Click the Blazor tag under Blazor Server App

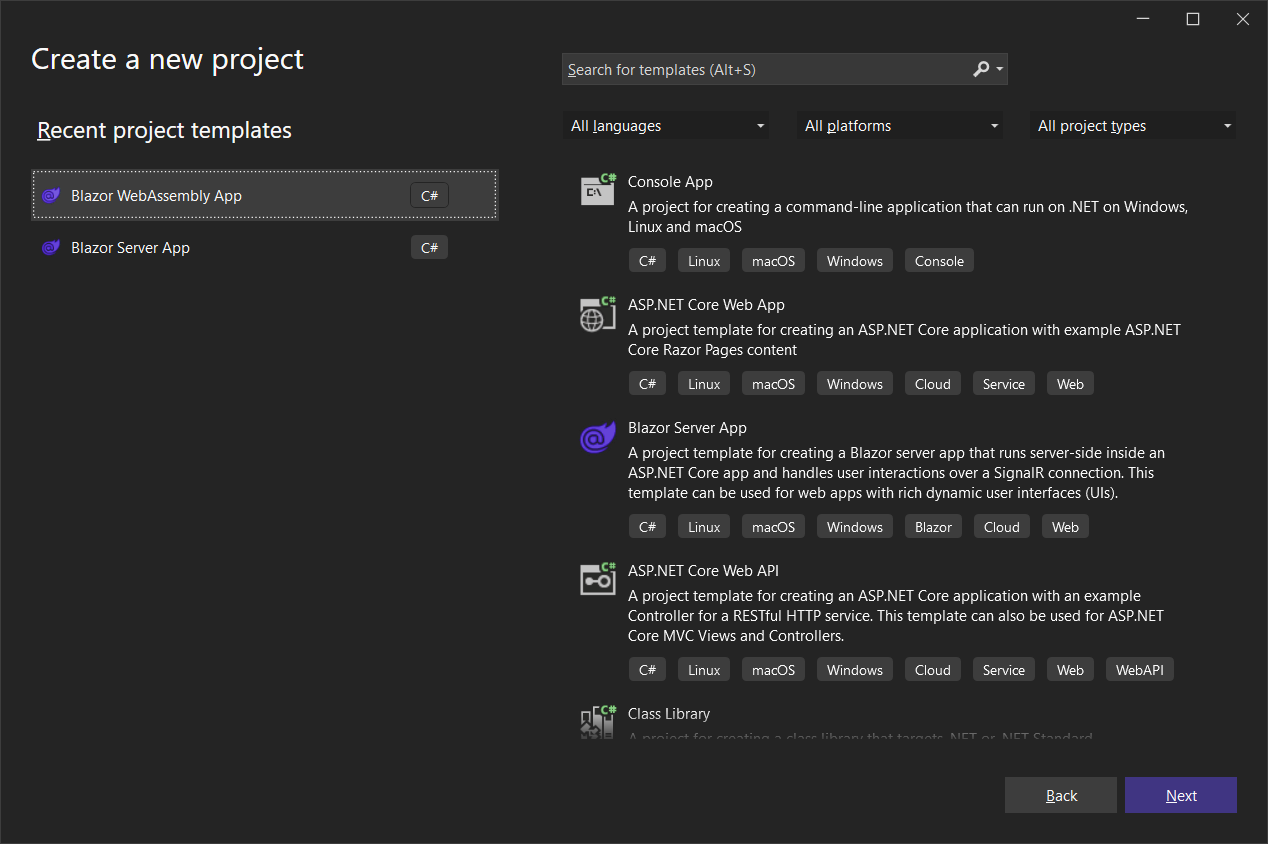[x=933, y=527]
